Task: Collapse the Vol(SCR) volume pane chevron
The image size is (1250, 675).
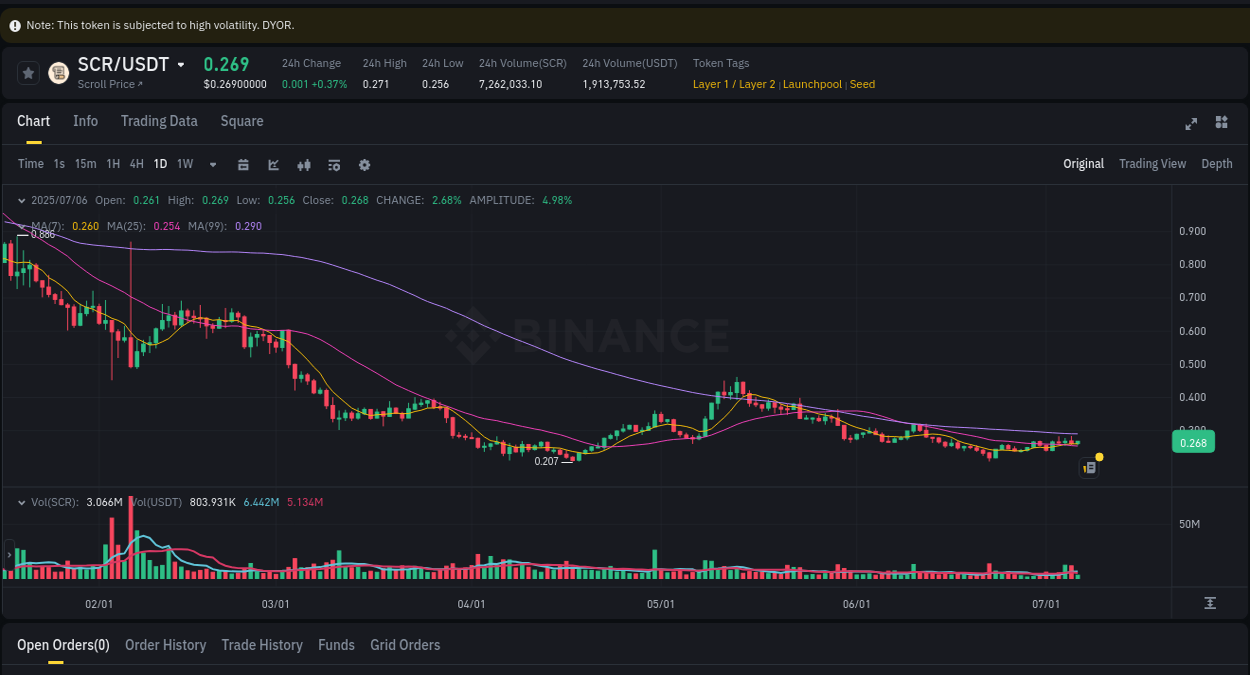Action: tap(22, 501)
